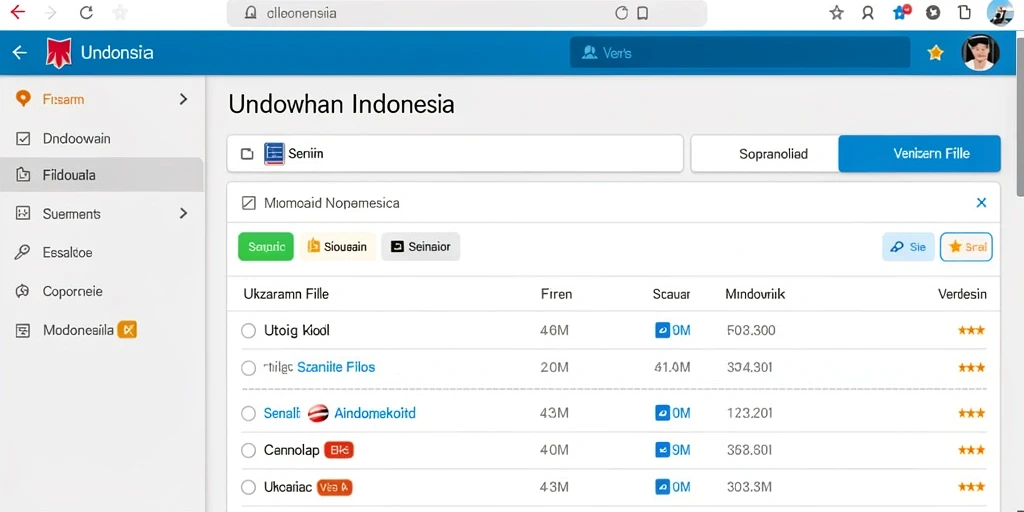Viewport: 1024px width, 512px height.
Task: Open the browser profile avatar picture
Action: [999, 12]
